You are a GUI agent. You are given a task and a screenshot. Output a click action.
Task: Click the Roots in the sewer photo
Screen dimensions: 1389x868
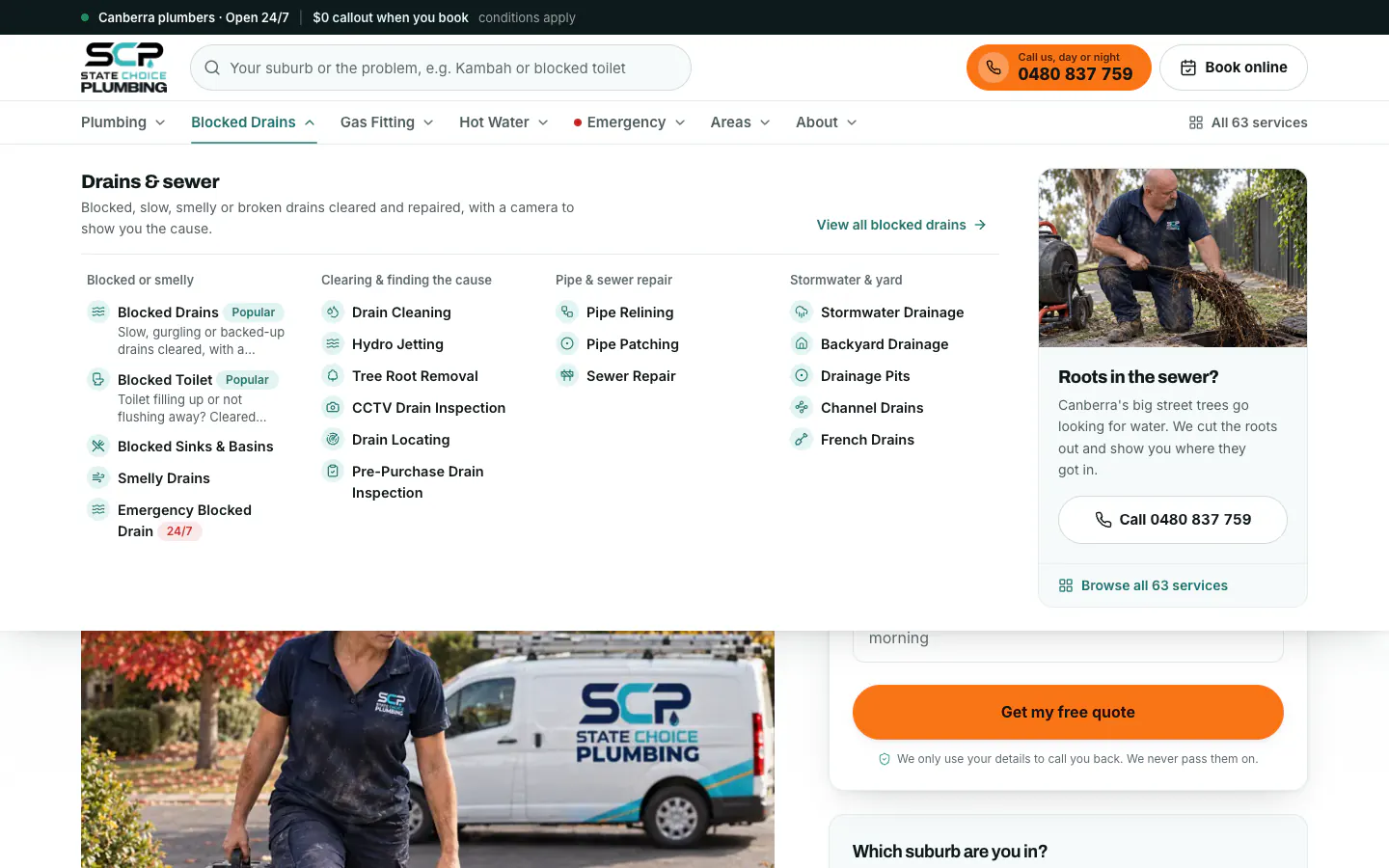coord(1173,258)
